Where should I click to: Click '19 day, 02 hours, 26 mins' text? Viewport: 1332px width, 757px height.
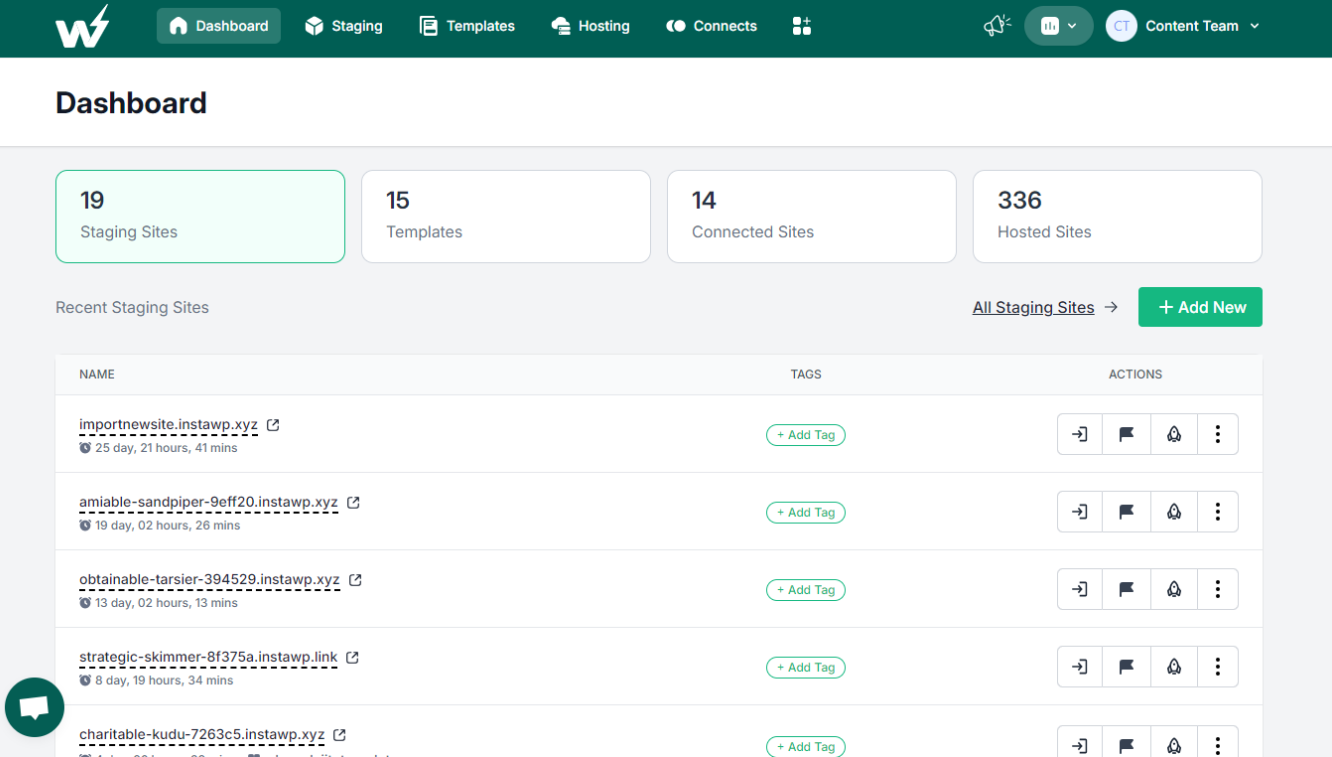[167, 525]
